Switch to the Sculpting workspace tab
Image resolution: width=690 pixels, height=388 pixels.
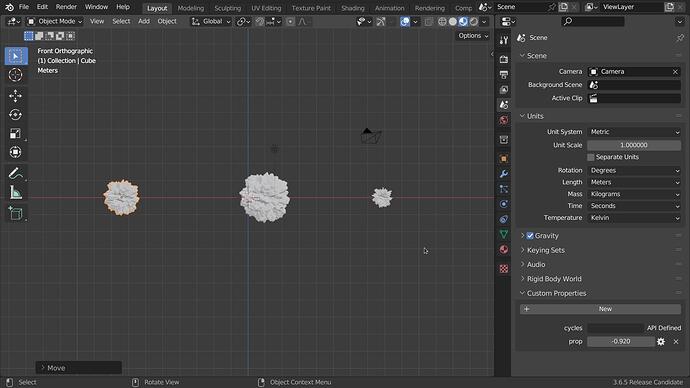[228, 8]
